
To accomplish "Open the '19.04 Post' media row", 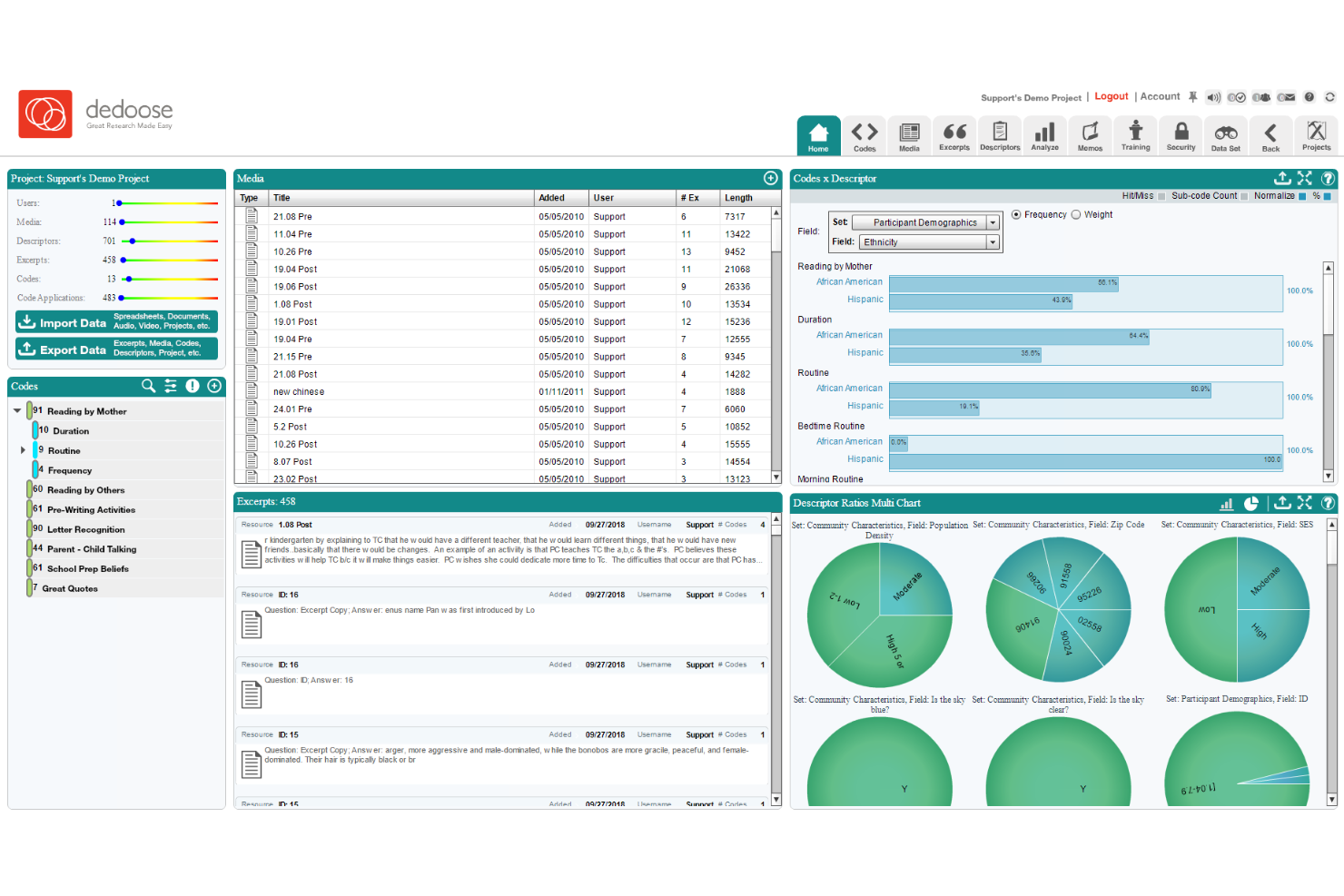I will (x=503, y=269).
